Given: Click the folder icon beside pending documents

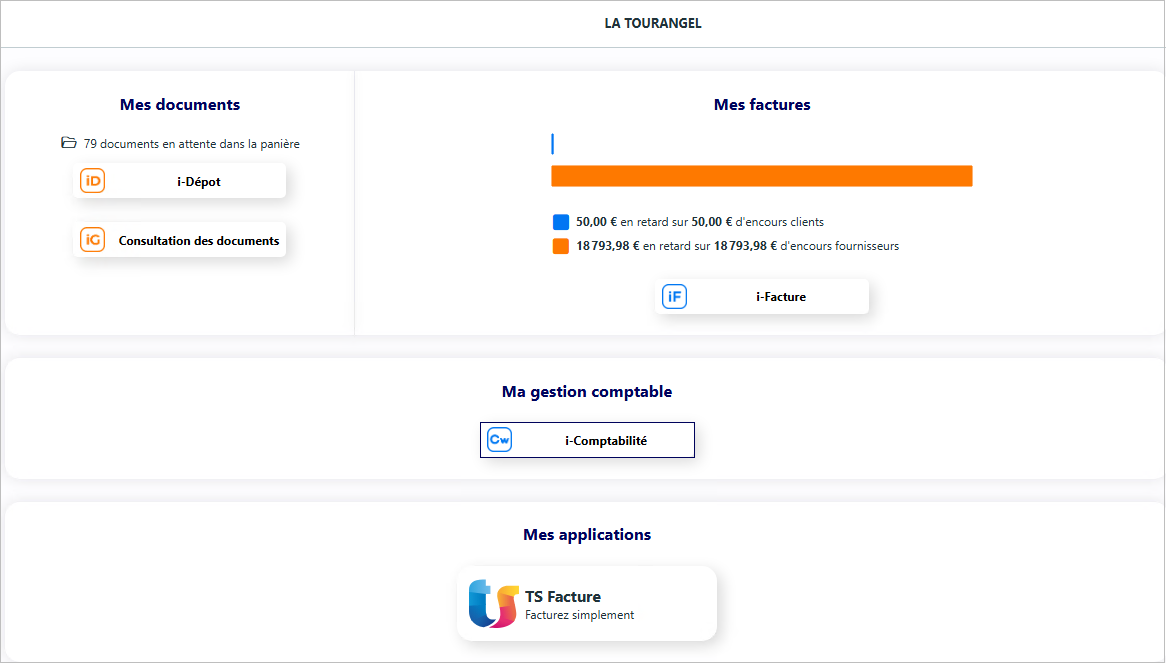Looking at the screenshot, I should coord(68,143).
